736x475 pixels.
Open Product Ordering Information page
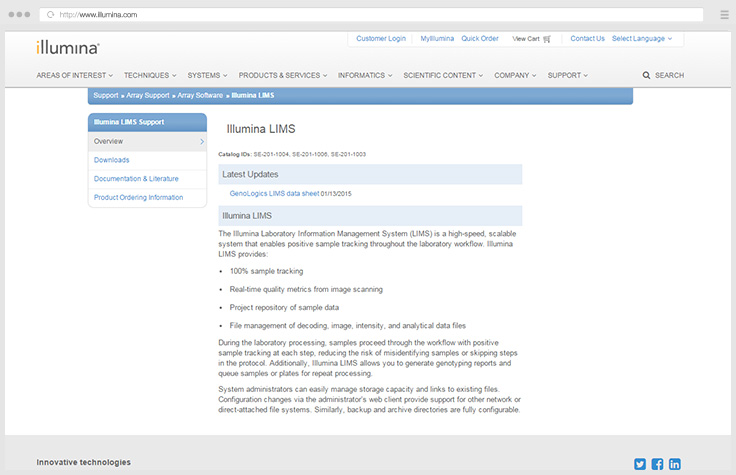[138, 198]
